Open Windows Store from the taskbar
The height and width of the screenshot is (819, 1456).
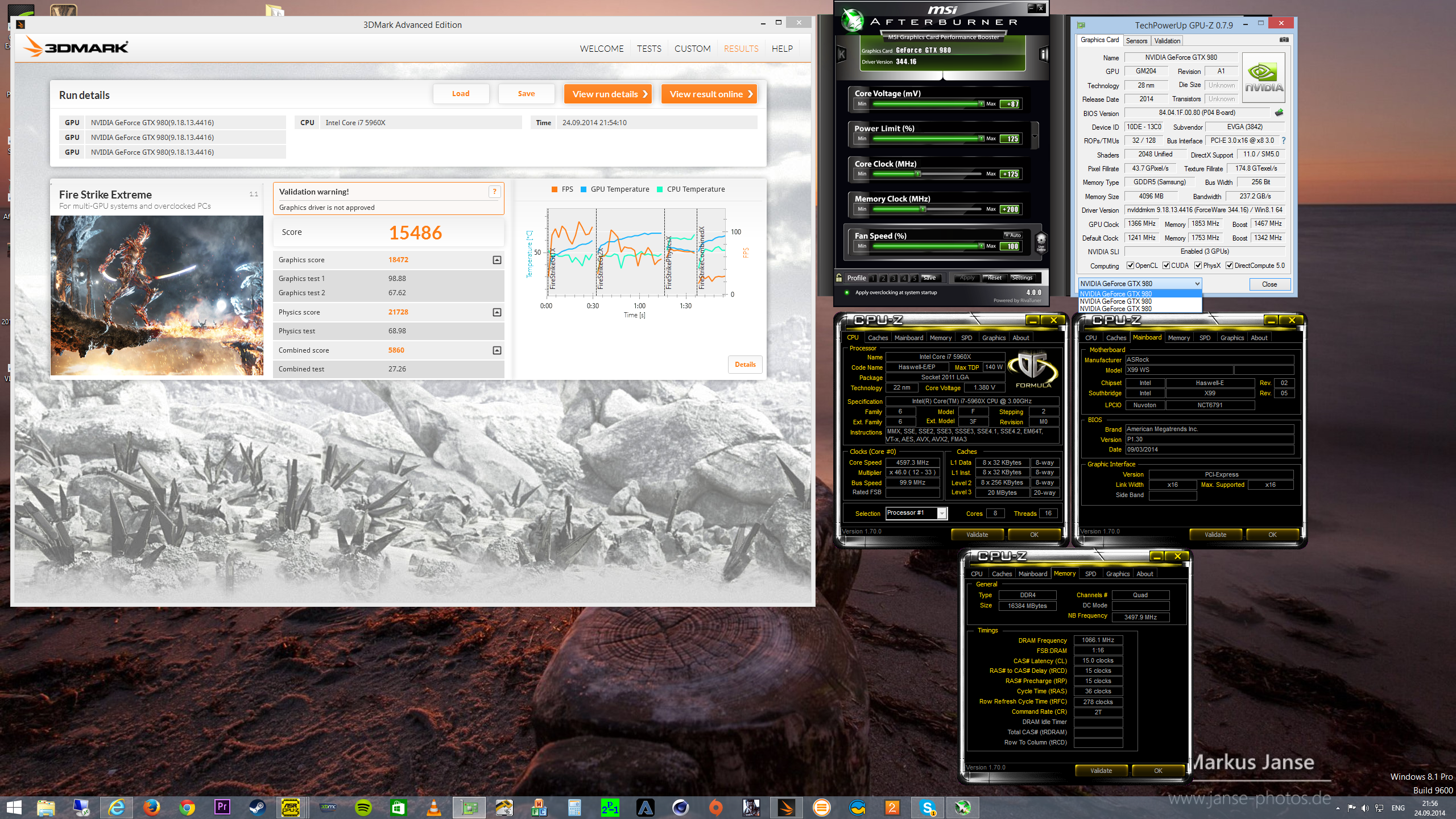[x=398, y=807]
